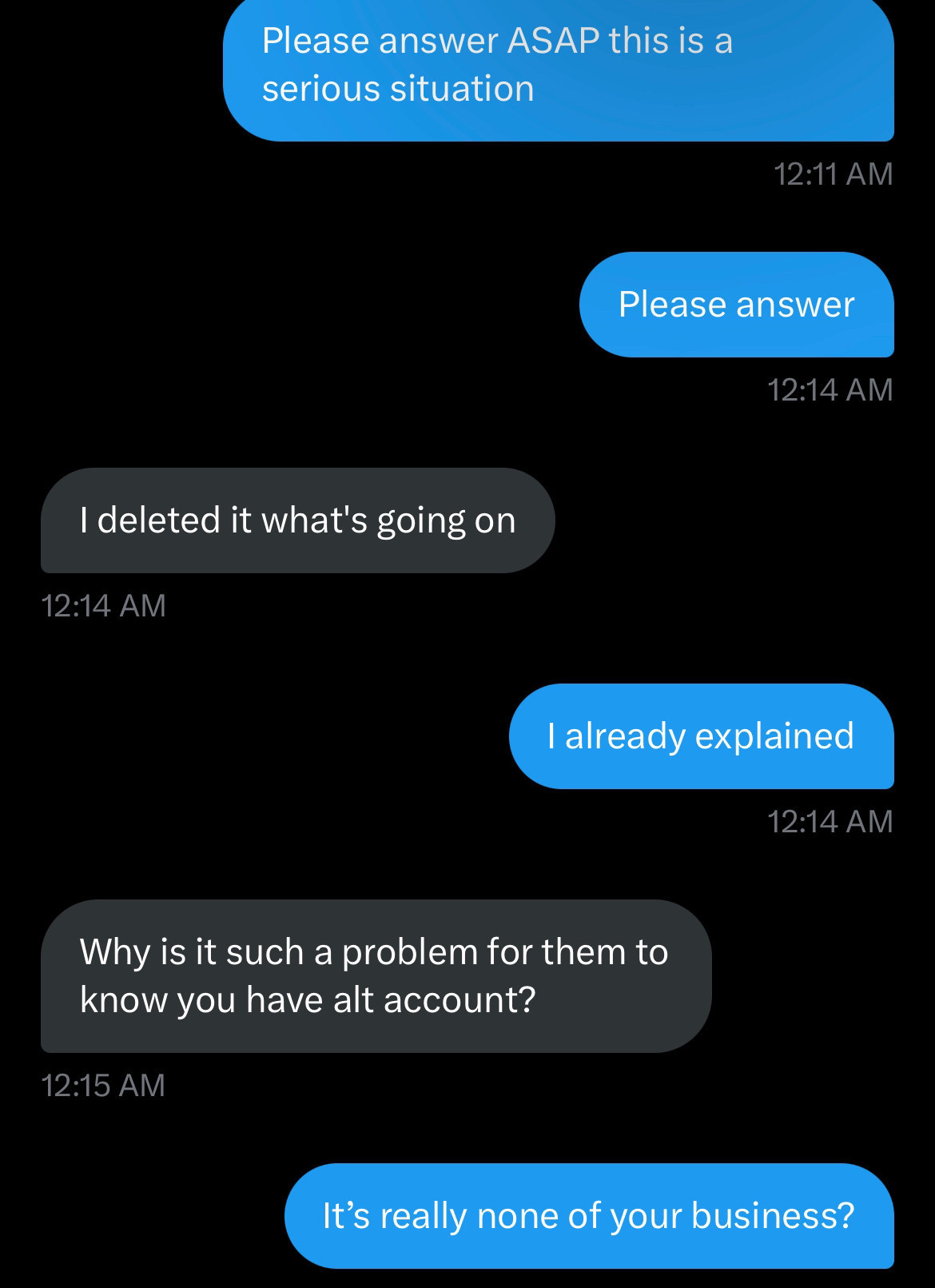Click the words 'serious situation' in top bubble

click(x=398, y=88)
